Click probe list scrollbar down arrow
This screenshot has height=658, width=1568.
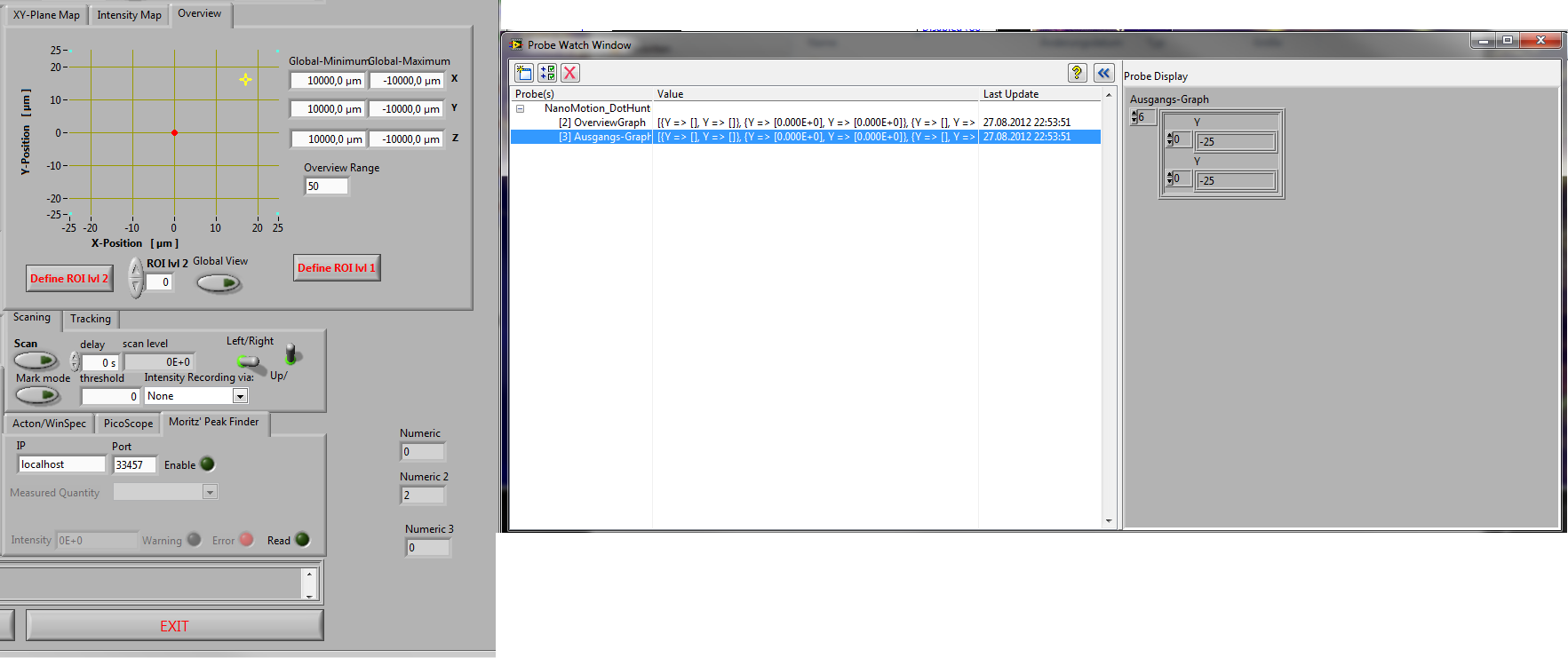point(1108,521)
